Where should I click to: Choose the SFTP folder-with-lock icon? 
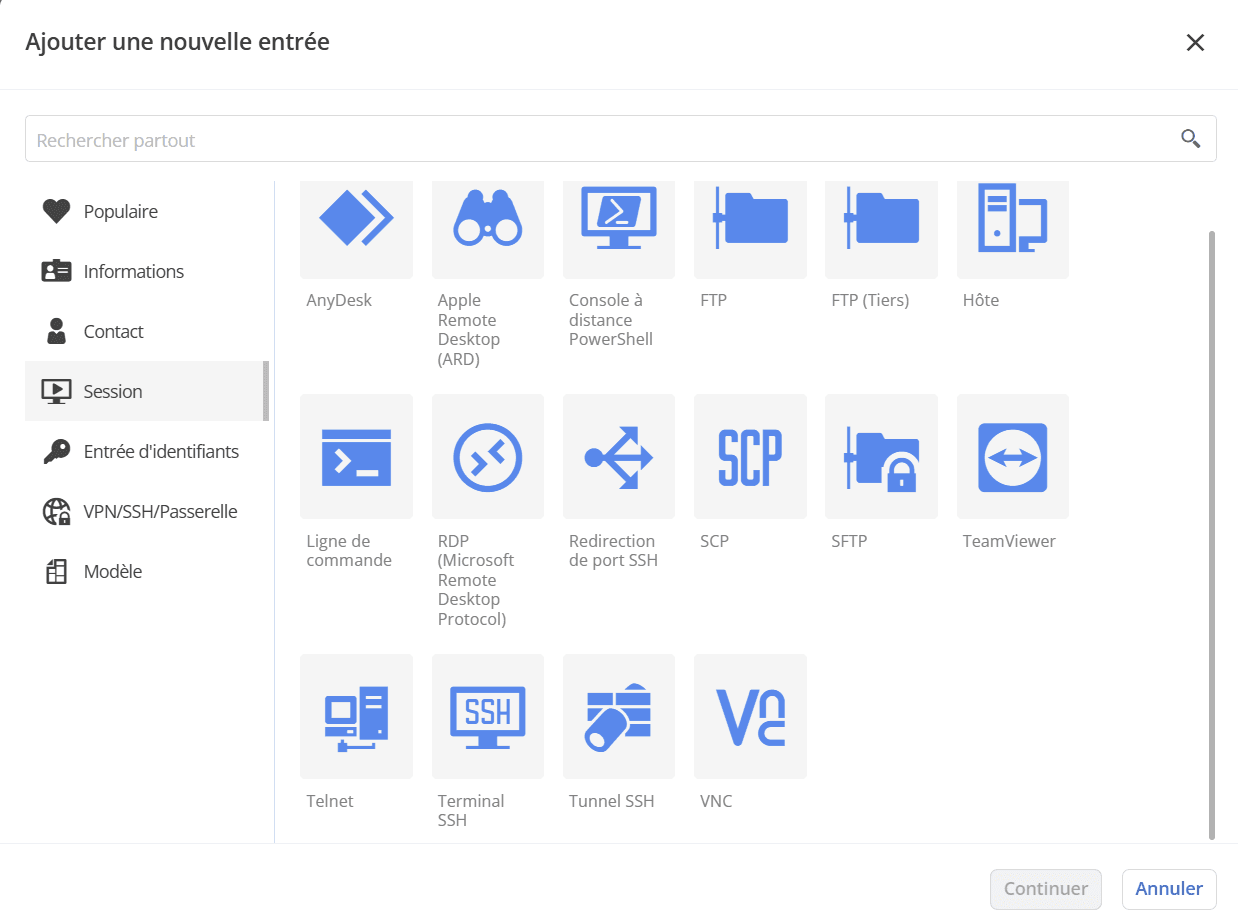click(881, 457)
